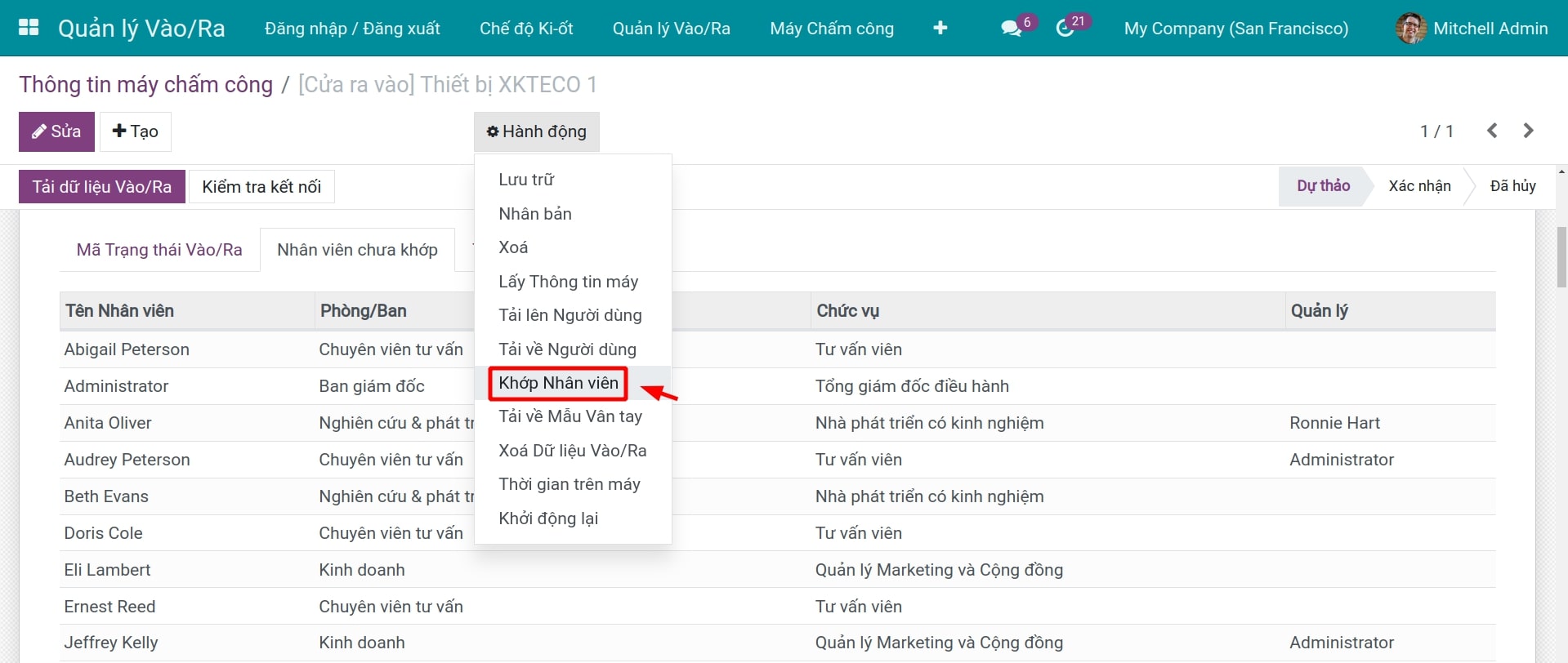
Task: Choose Thời gian trên máy action
Action: coord(573,484)
